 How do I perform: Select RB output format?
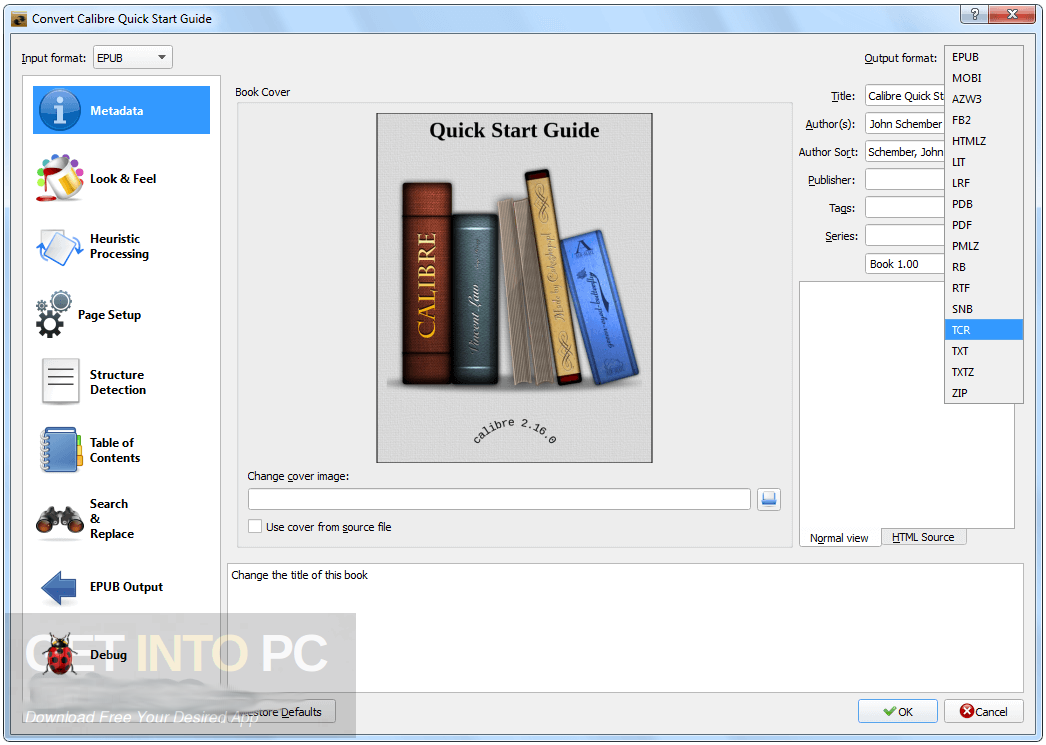[x=983, y=267]
